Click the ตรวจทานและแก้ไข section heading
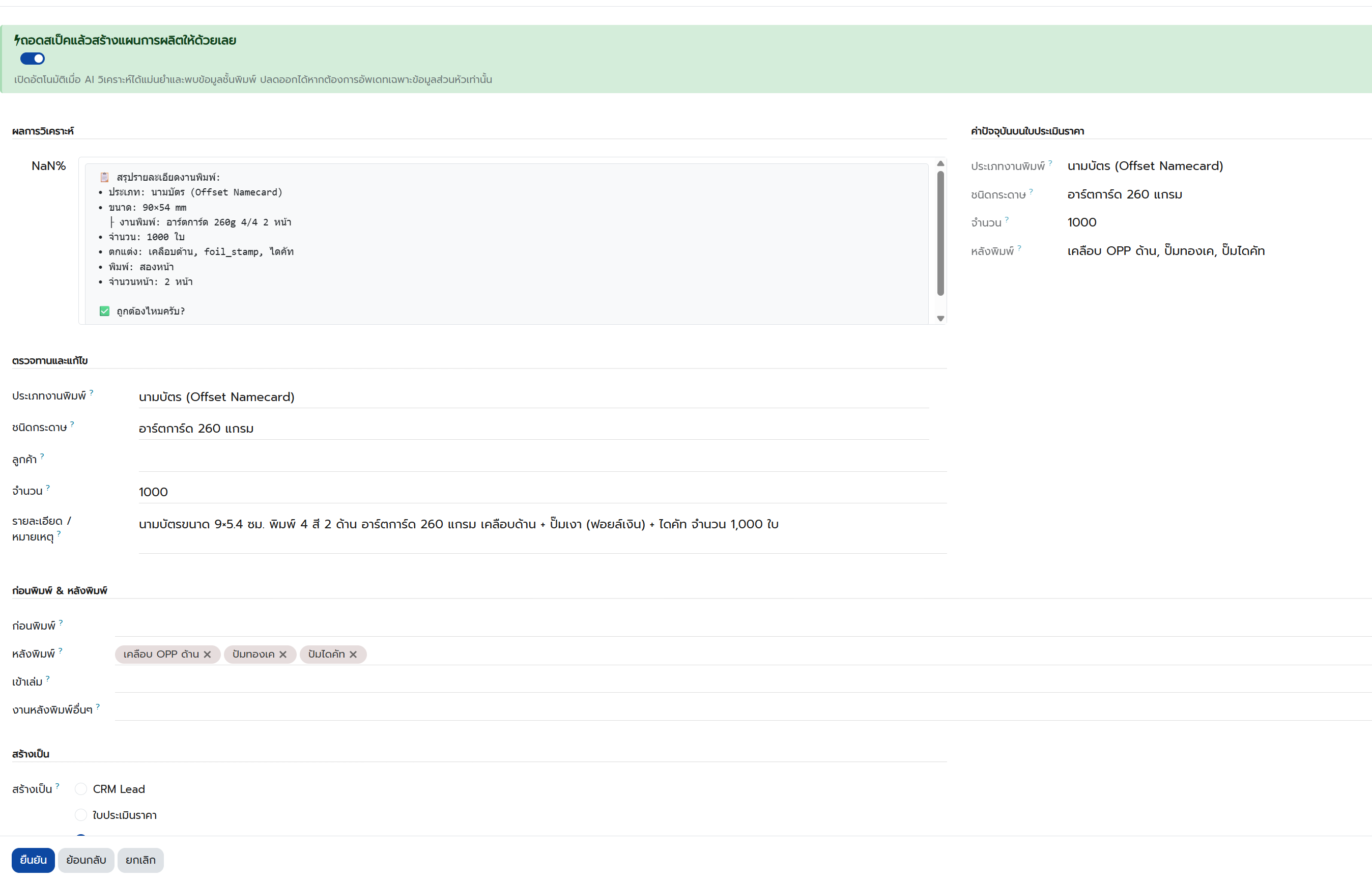This screenshot has width=1372, height=880. [50, 360]
